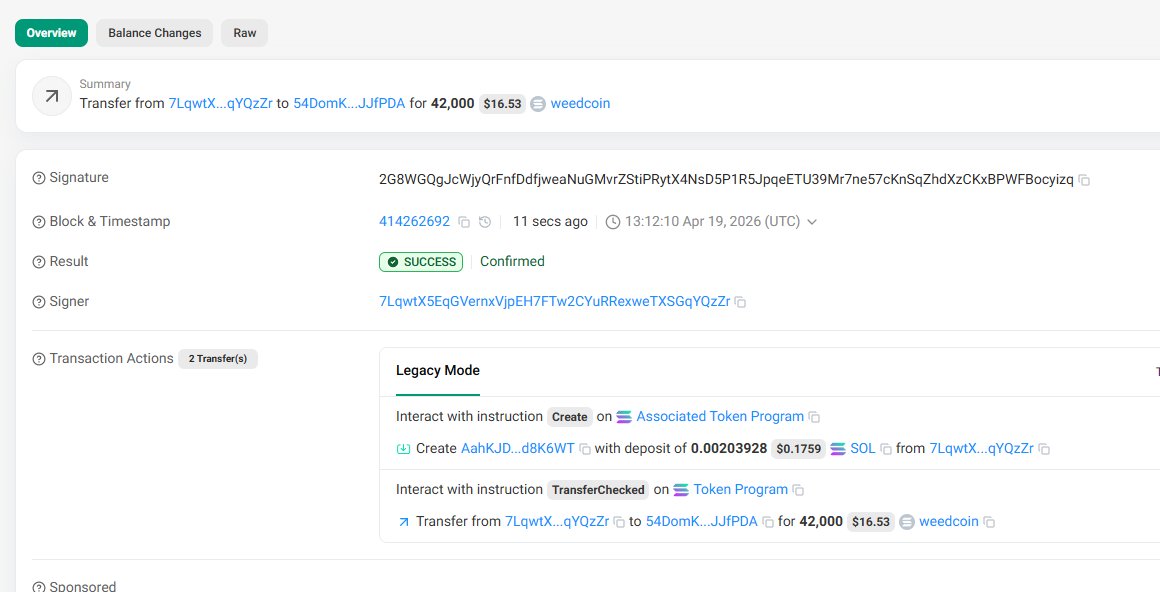1160x592 pixels.
Task: Click the clock icon before 13:12:10 timestamp
Action: 613,222
